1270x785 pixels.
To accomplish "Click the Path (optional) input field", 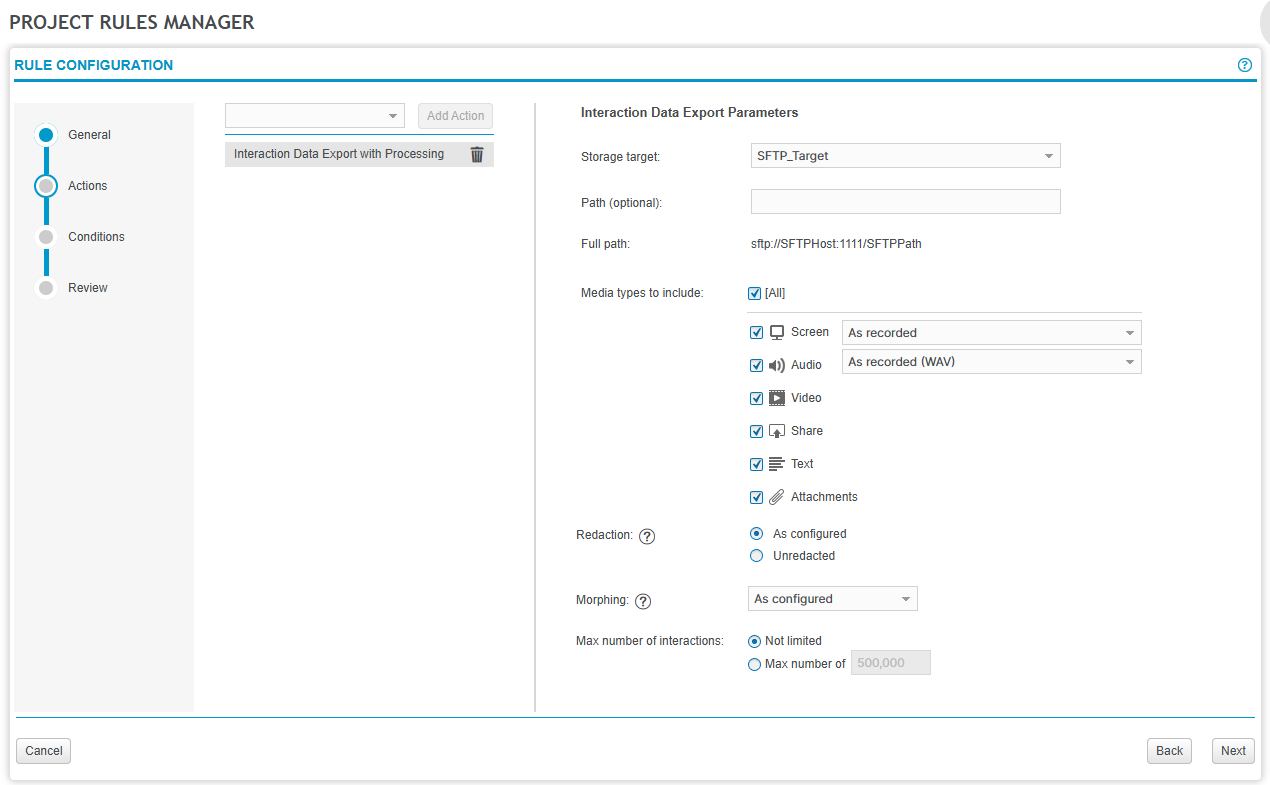I will [x=905, y=201].
